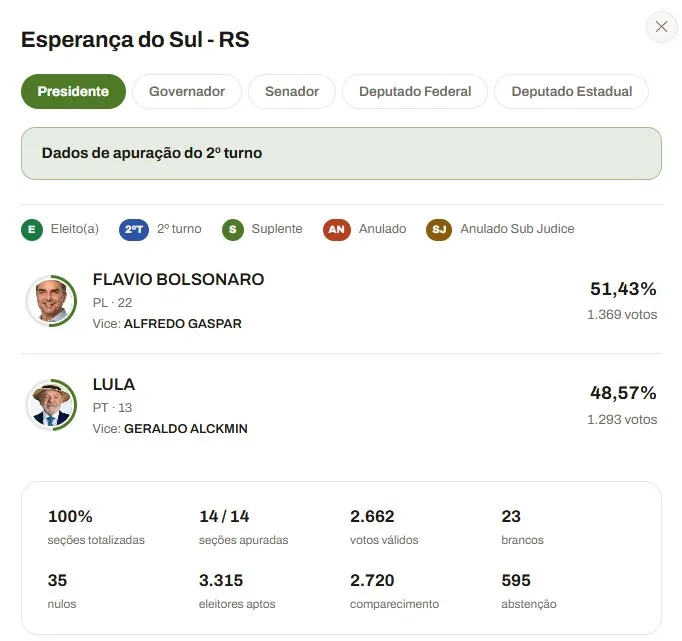Open the Deputado Estadual tab
The image size is (682, 641).
point(572,91)
